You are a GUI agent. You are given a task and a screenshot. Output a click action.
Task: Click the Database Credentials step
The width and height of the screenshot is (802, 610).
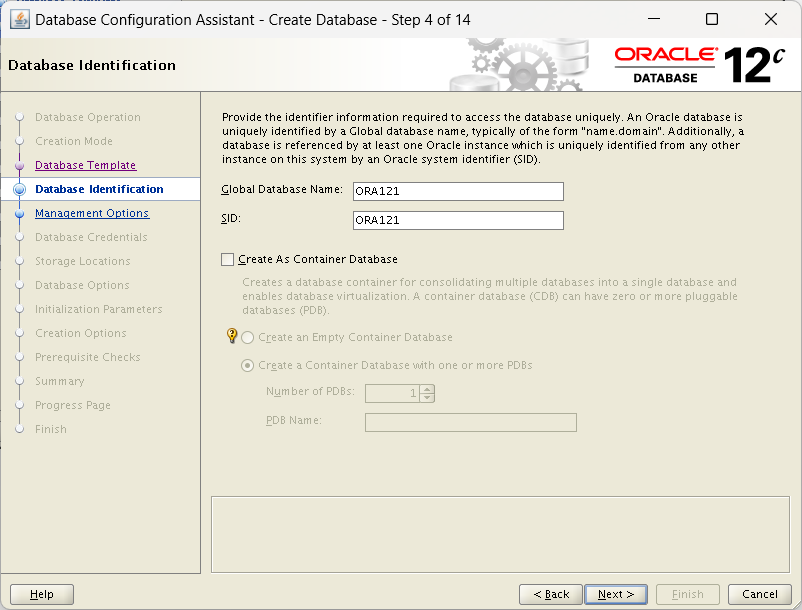(91, 237)
